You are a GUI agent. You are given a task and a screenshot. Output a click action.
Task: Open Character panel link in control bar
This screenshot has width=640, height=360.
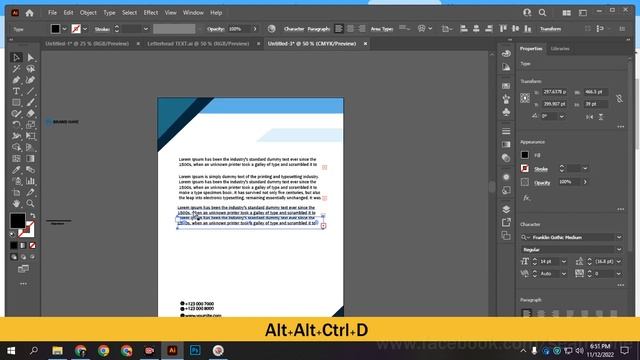[294, 29]
